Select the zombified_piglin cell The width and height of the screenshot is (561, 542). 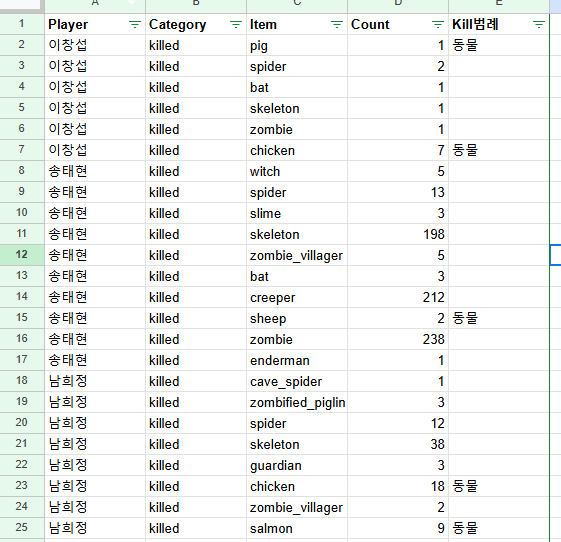point(297,402)
